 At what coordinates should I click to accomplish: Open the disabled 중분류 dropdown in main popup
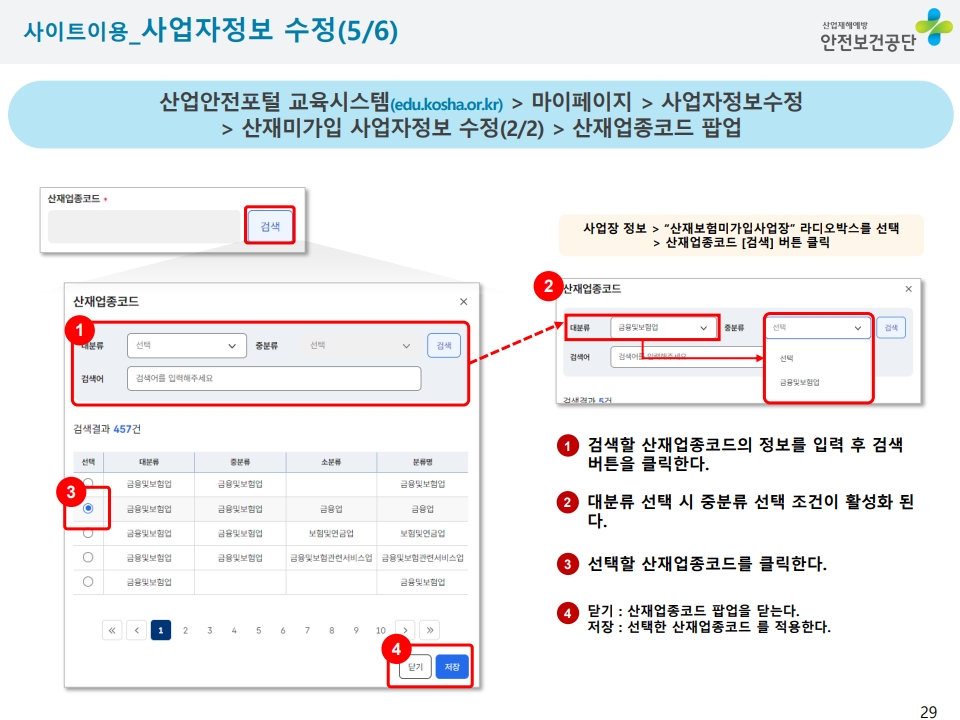click(360, 345)
